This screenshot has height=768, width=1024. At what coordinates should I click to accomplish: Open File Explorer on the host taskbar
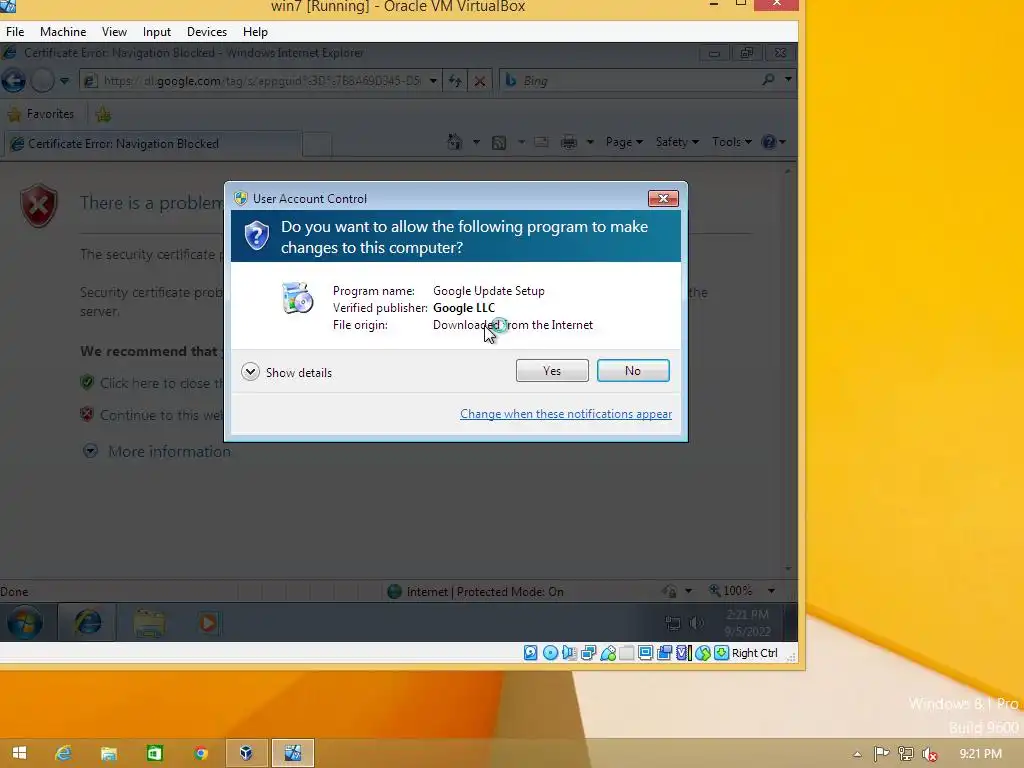pos(109,753)
